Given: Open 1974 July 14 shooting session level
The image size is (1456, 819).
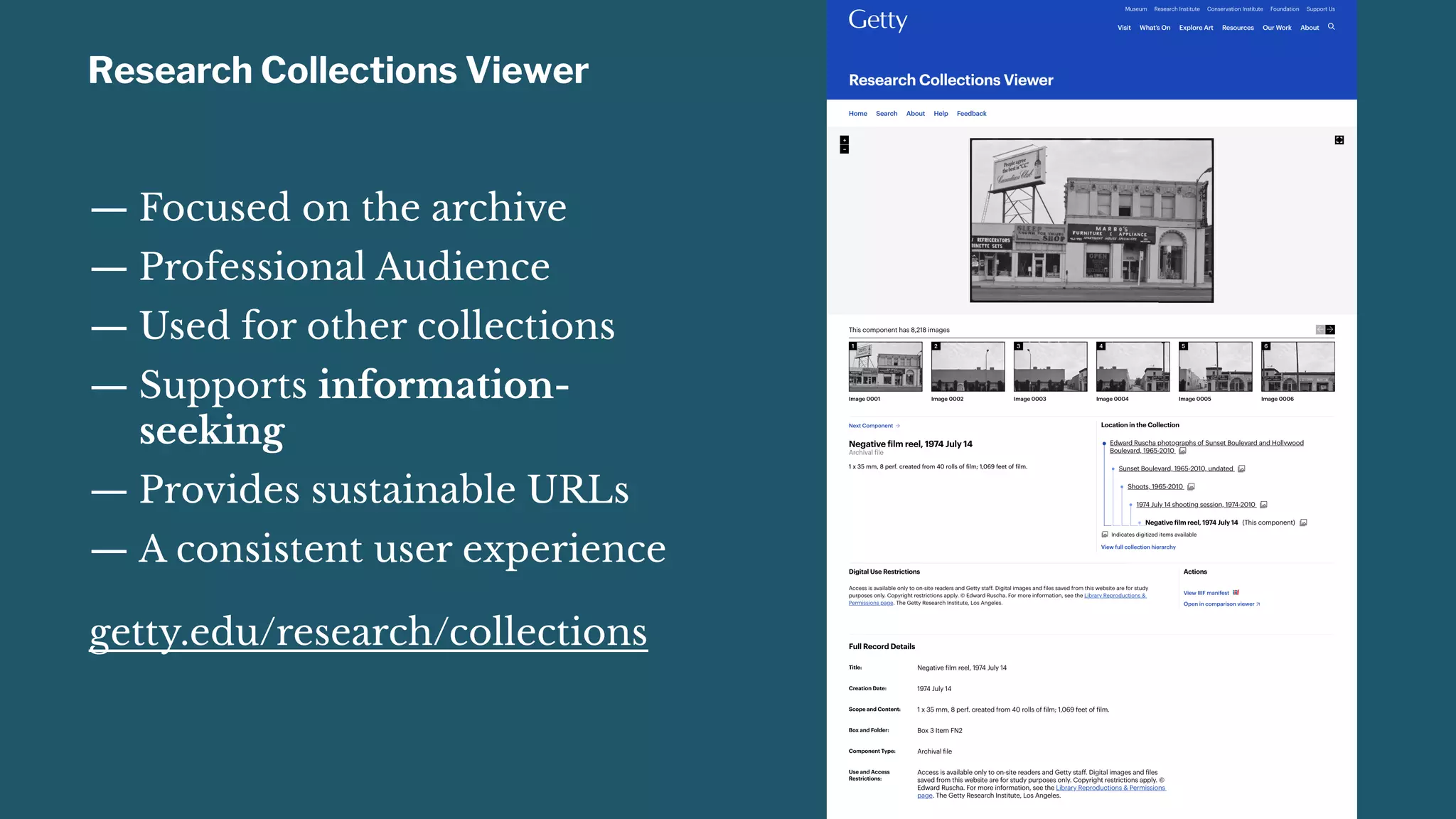Looking at the screenshot, I should coord(1196,505).
